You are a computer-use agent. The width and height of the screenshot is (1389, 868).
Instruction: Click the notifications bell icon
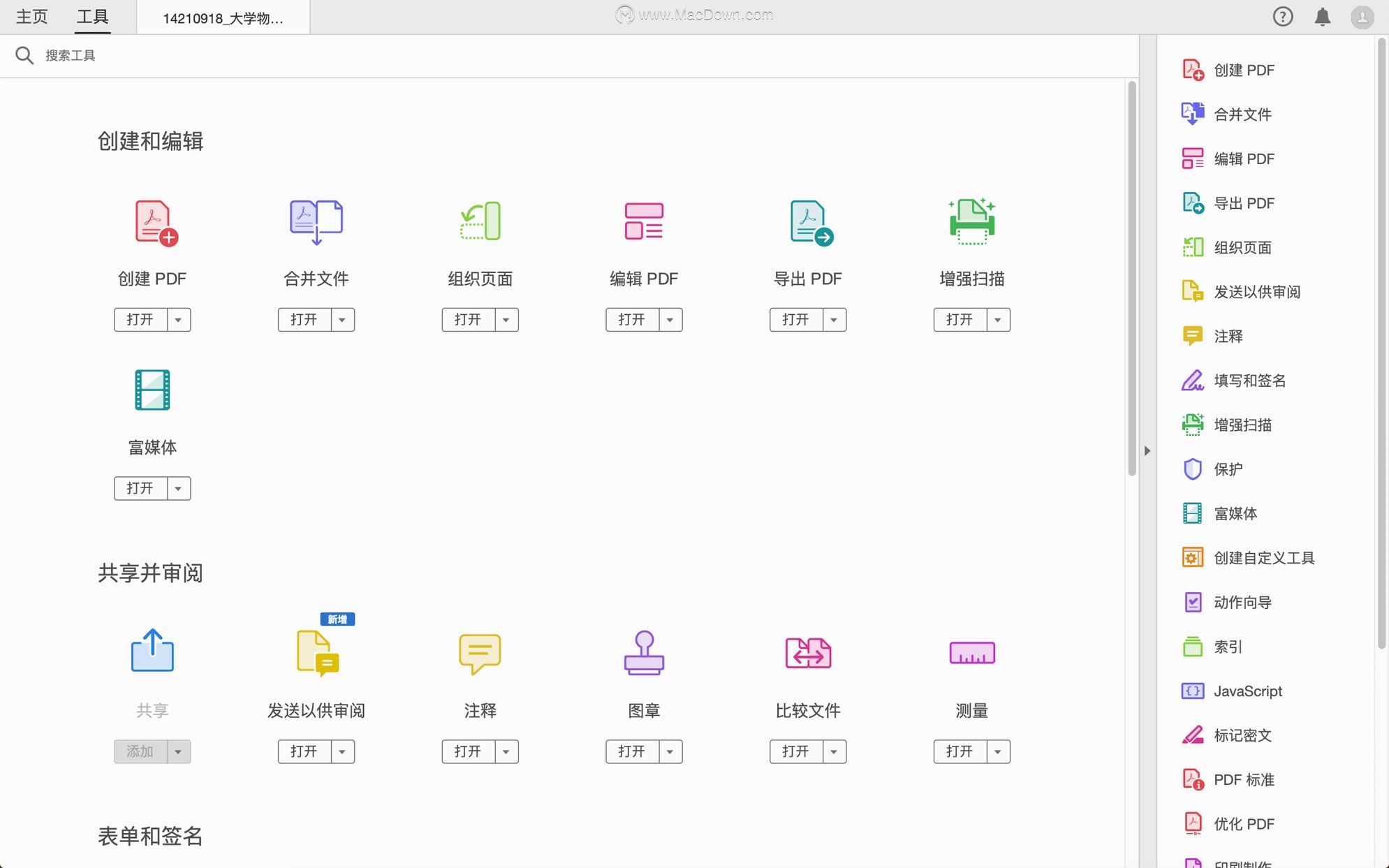point(1322,17)
